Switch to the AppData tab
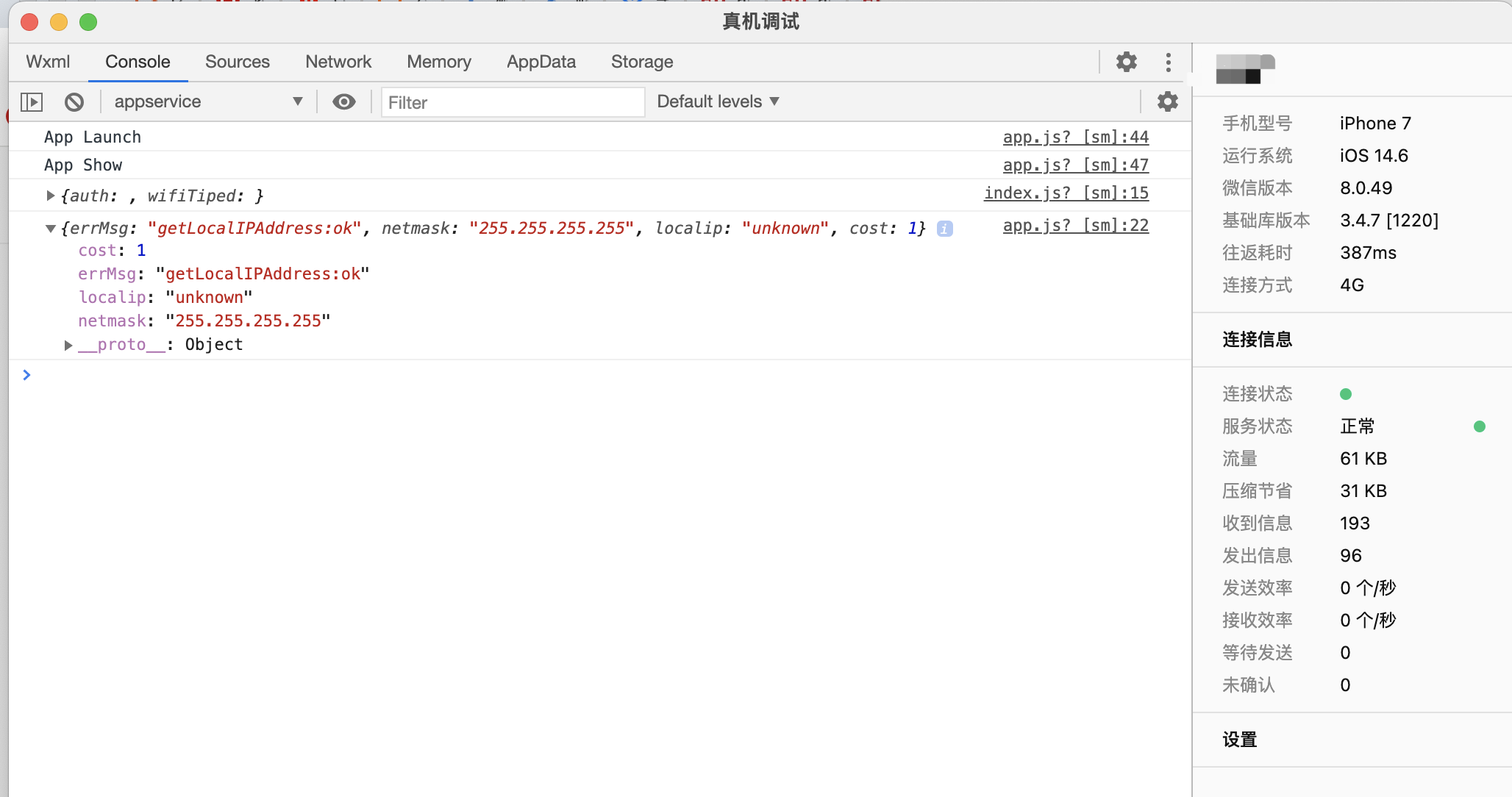This screenshot has height=797, width=1512. coord(541,62)
